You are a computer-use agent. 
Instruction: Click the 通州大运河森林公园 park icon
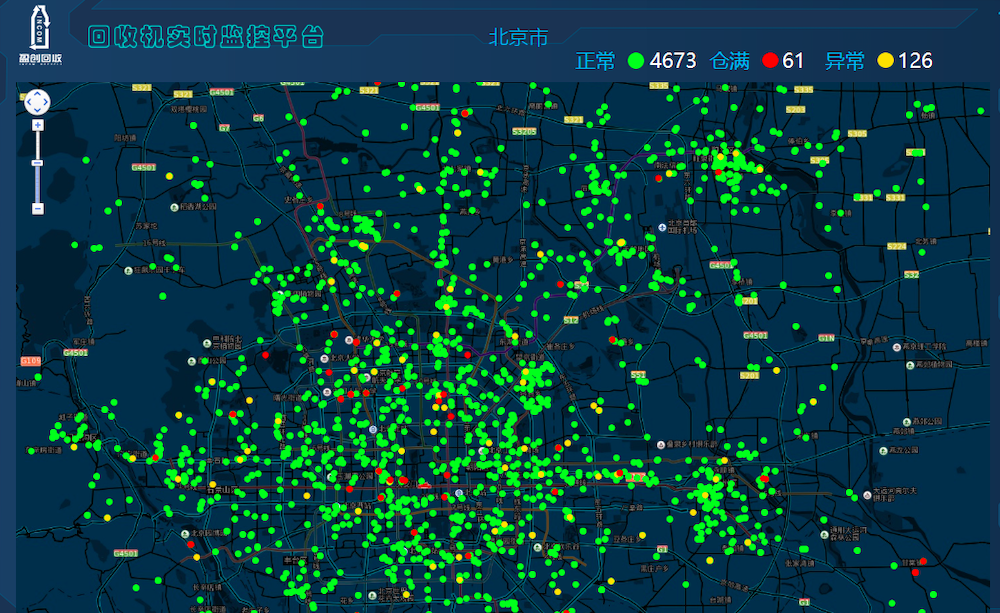pos(825,533)
